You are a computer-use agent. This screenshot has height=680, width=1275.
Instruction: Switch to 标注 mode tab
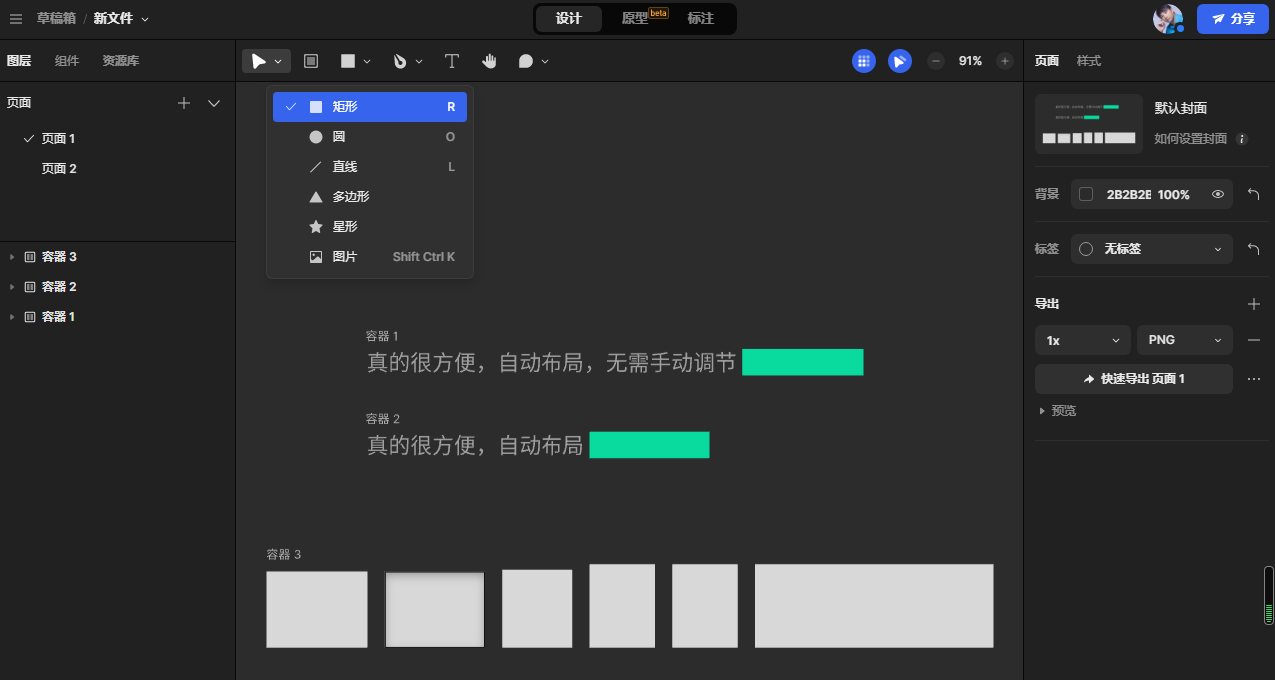(x=701, y=19)
